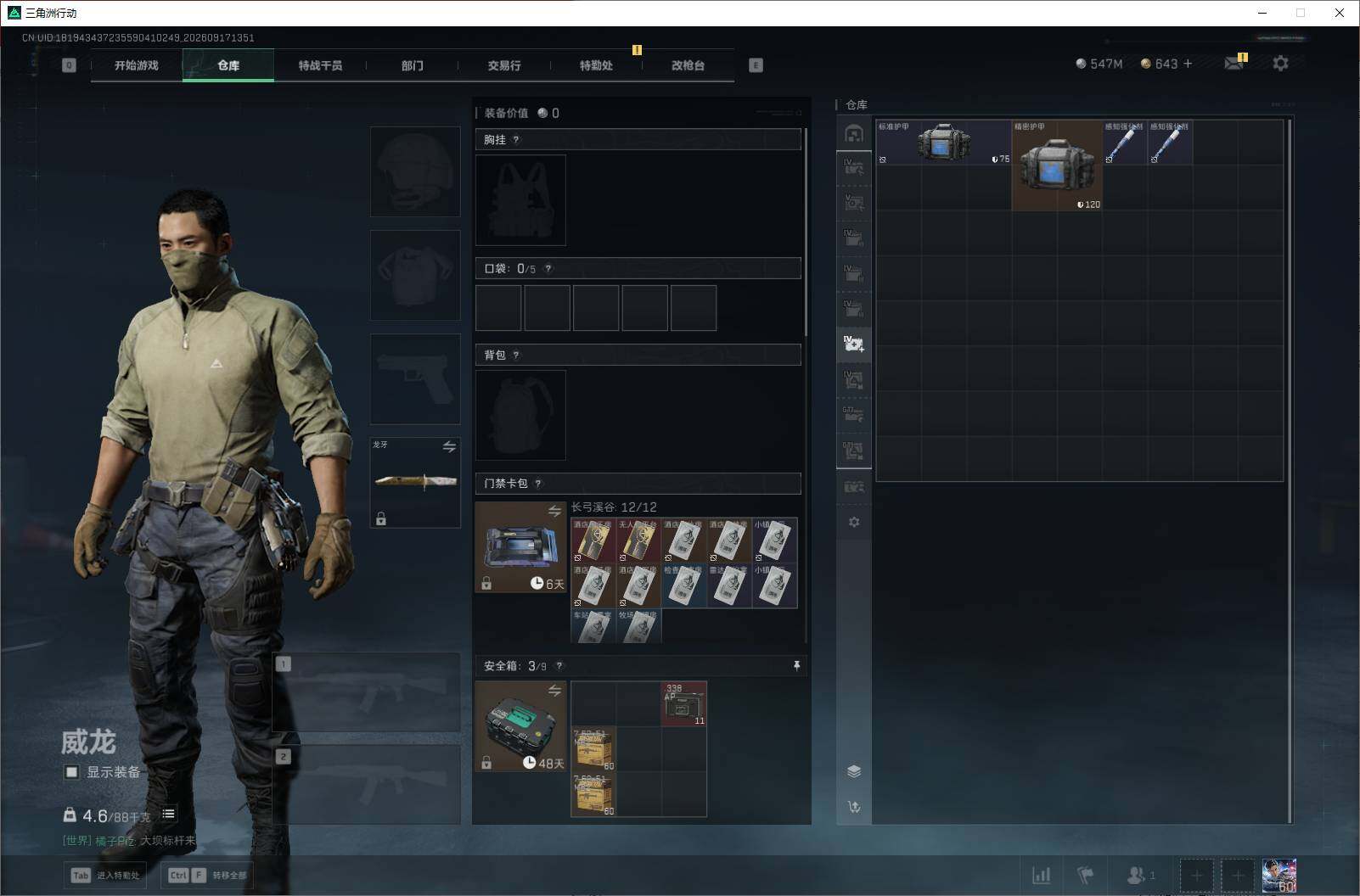
Task: Open the 开始游戏 tab
Action: tap(137, 65)
